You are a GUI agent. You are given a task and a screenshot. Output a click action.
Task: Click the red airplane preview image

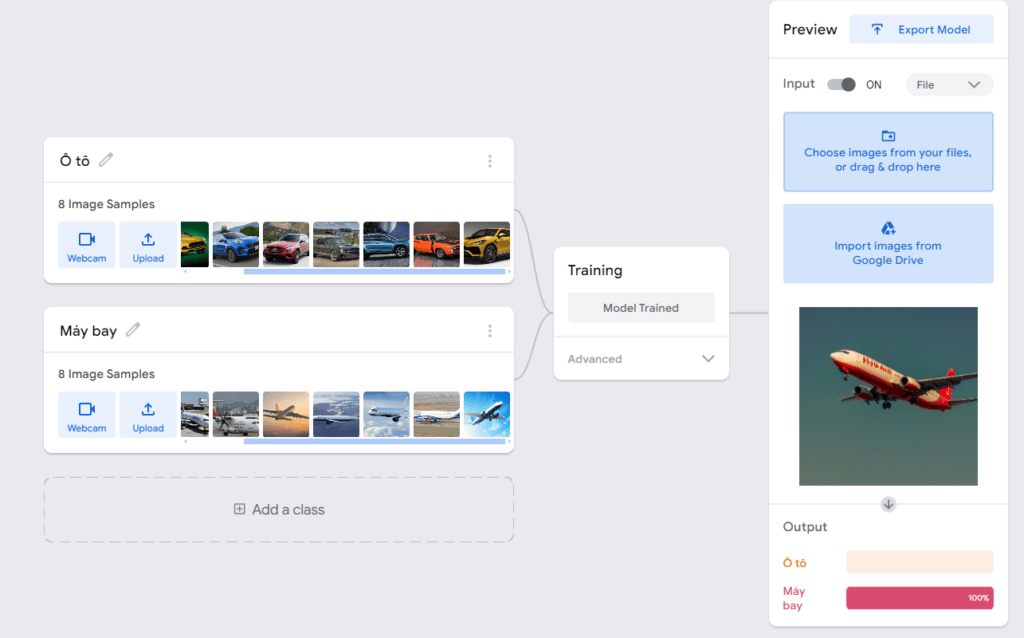pos(888,396)
